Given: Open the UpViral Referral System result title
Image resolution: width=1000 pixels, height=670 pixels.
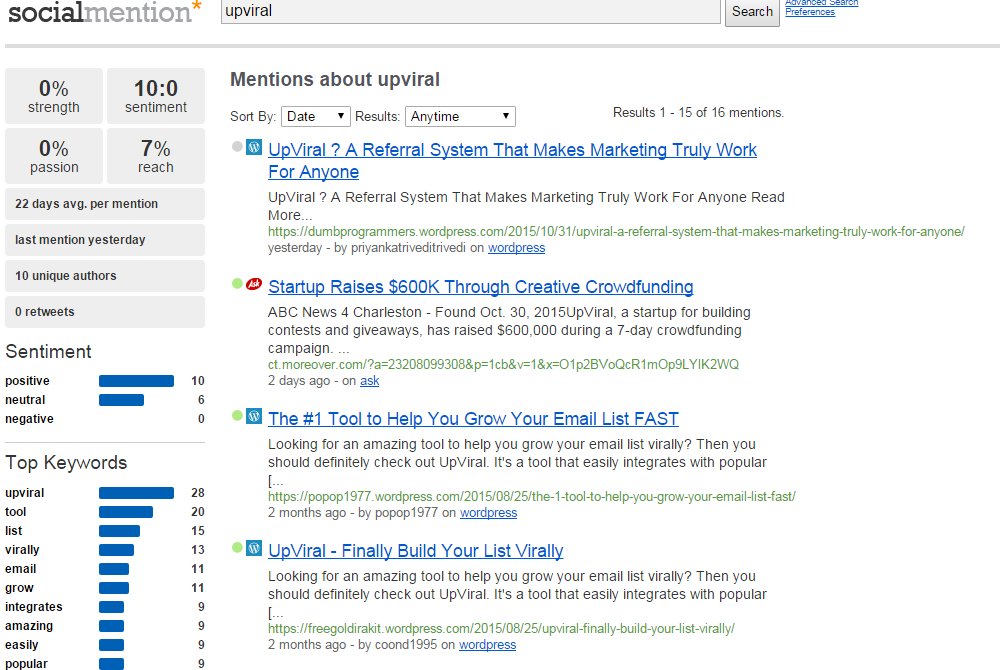Looking at the screenshot, I should pos(512,161).
